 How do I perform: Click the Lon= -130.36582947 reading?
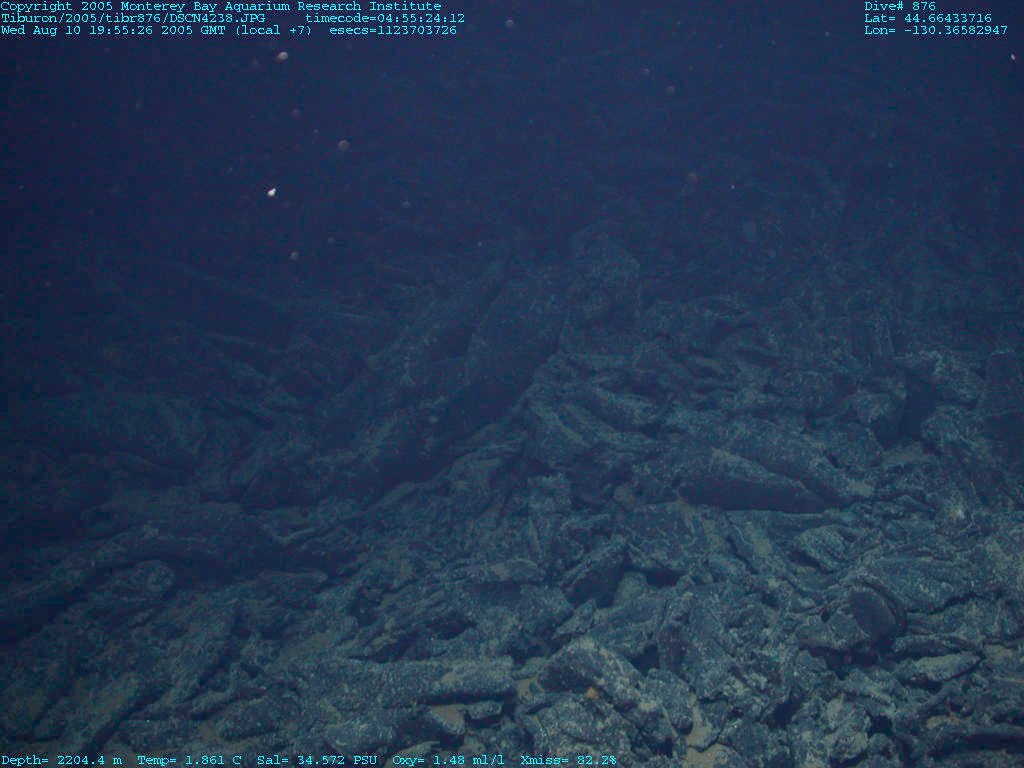click(936, 30)
